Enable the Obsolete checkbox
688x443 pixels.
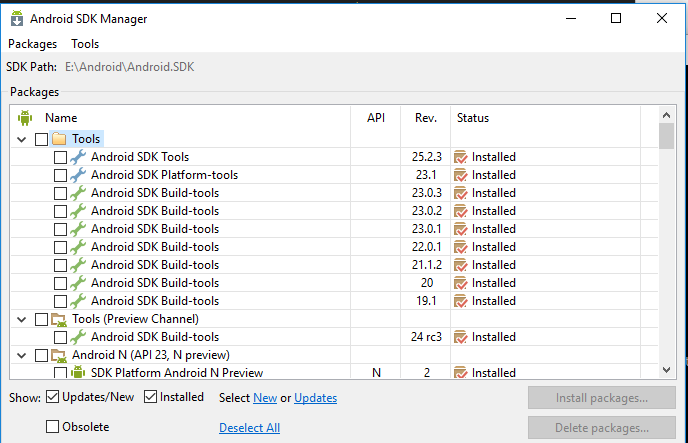pos(52,426)
